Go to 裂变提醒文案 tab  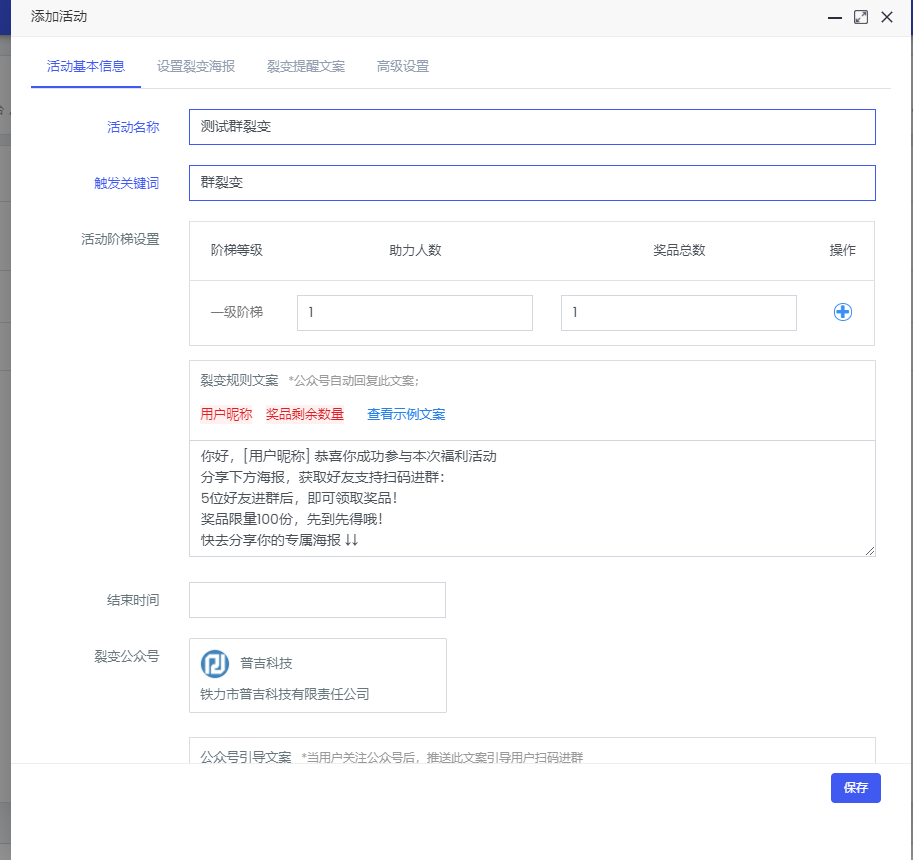pyautogui.click(x=306, y=66)
